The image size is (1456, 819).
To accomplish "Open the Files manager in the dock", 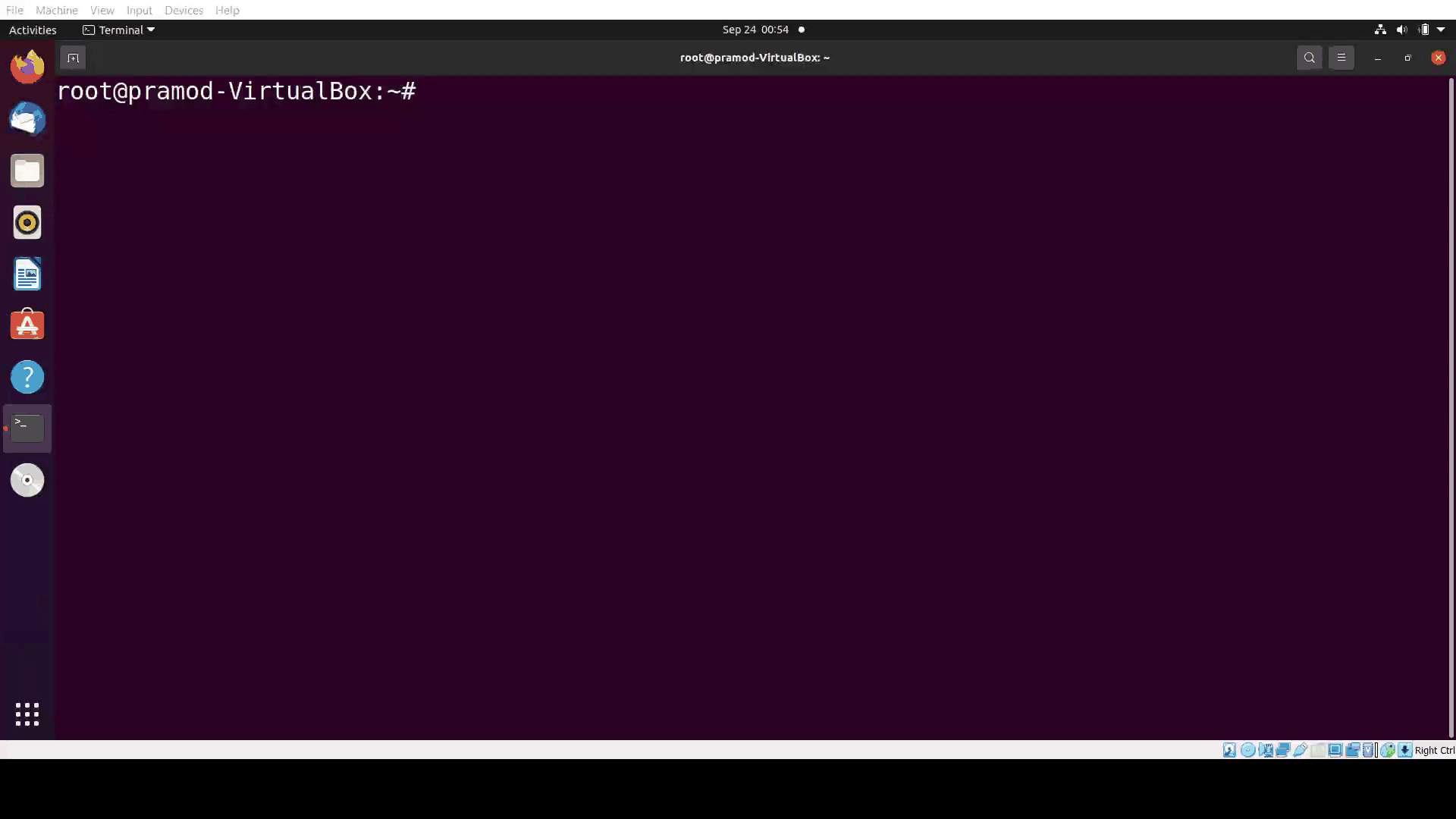I will point(27,171).
